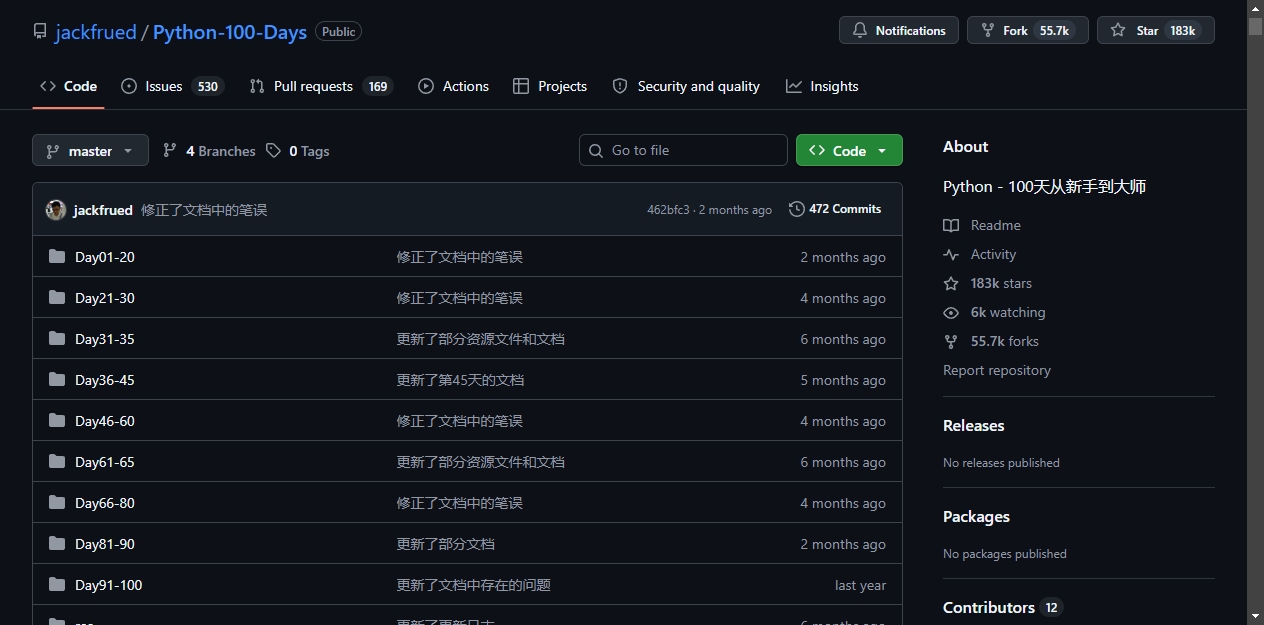This screenshot has height=625, width=1264.
Task: Click folder icon beside Day91-100
Action: click(x=57, y=585)
